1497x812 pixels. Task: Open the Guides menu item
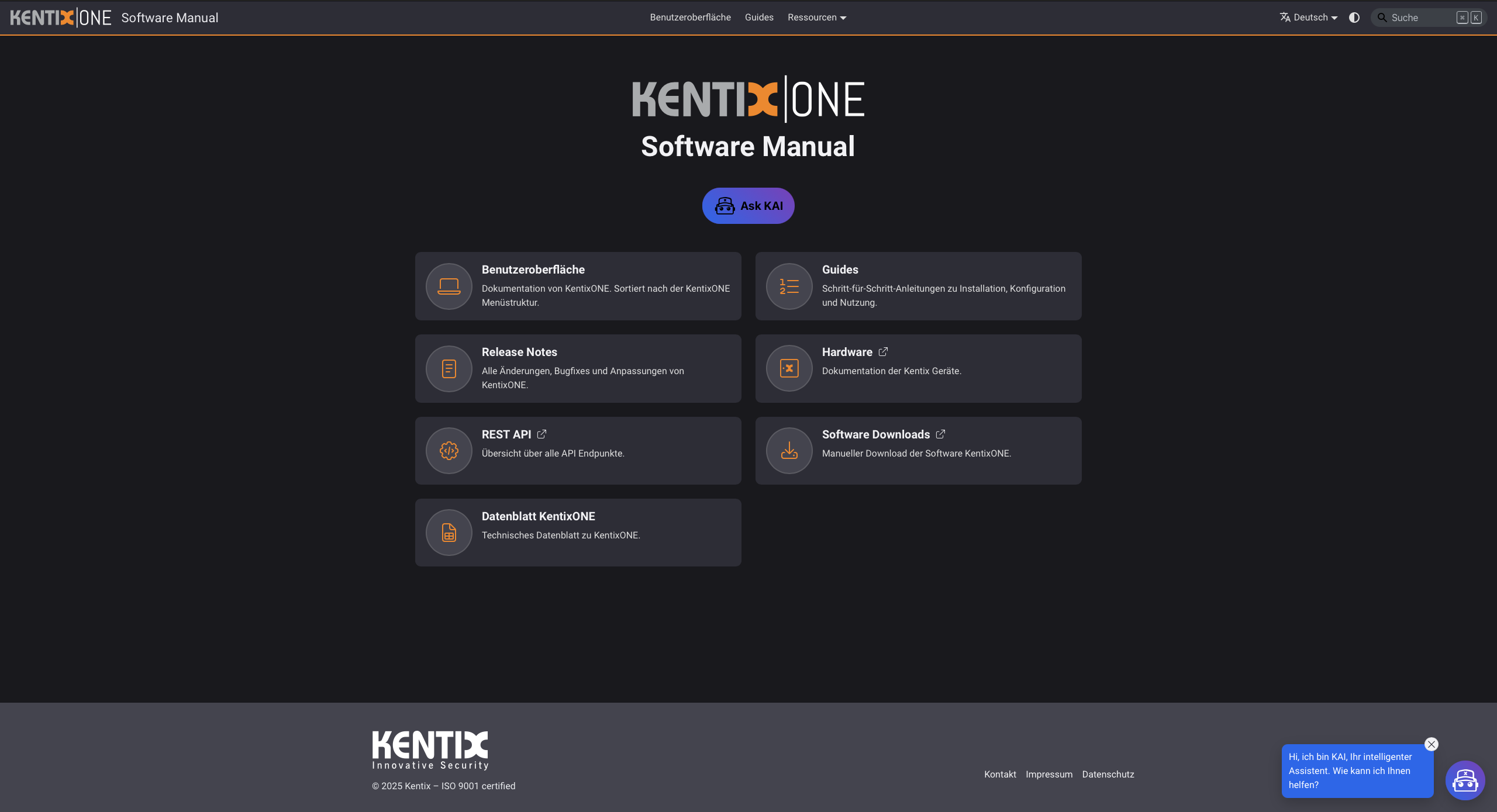tap(758, 17)
